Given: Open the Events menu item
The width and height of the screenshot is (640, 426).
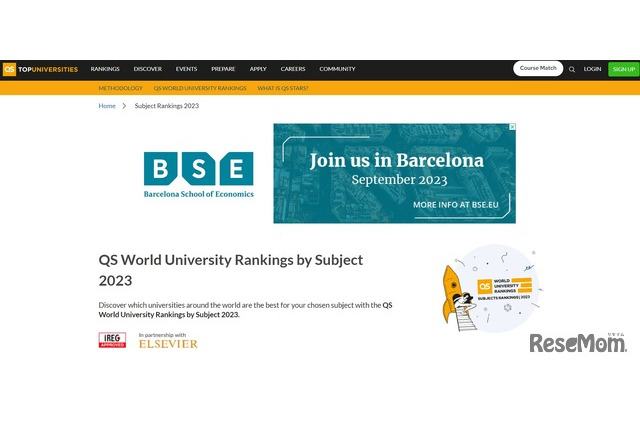Looking at the screenshot, I should tap(186, 69).
